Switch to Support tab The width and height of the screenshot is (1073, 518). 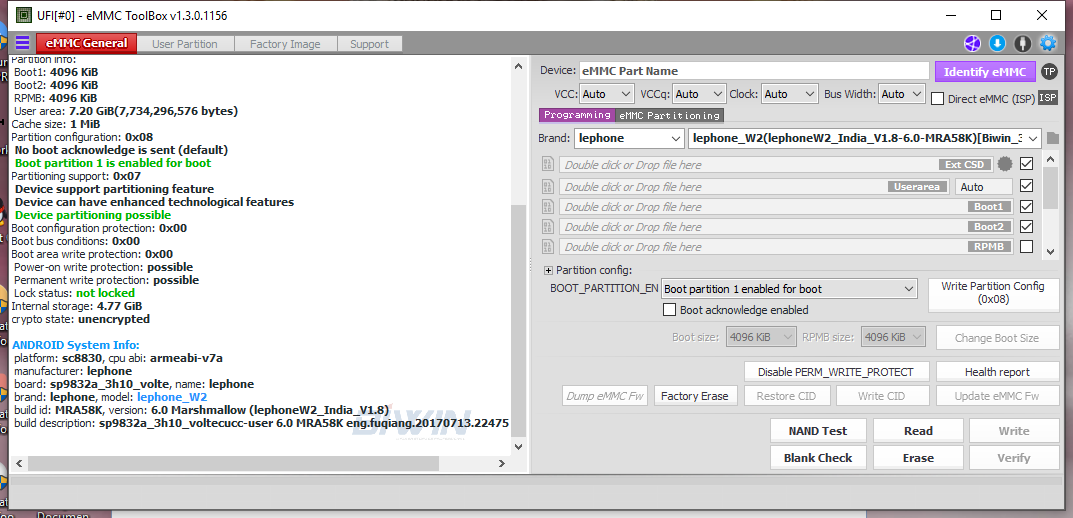(370, 44)
